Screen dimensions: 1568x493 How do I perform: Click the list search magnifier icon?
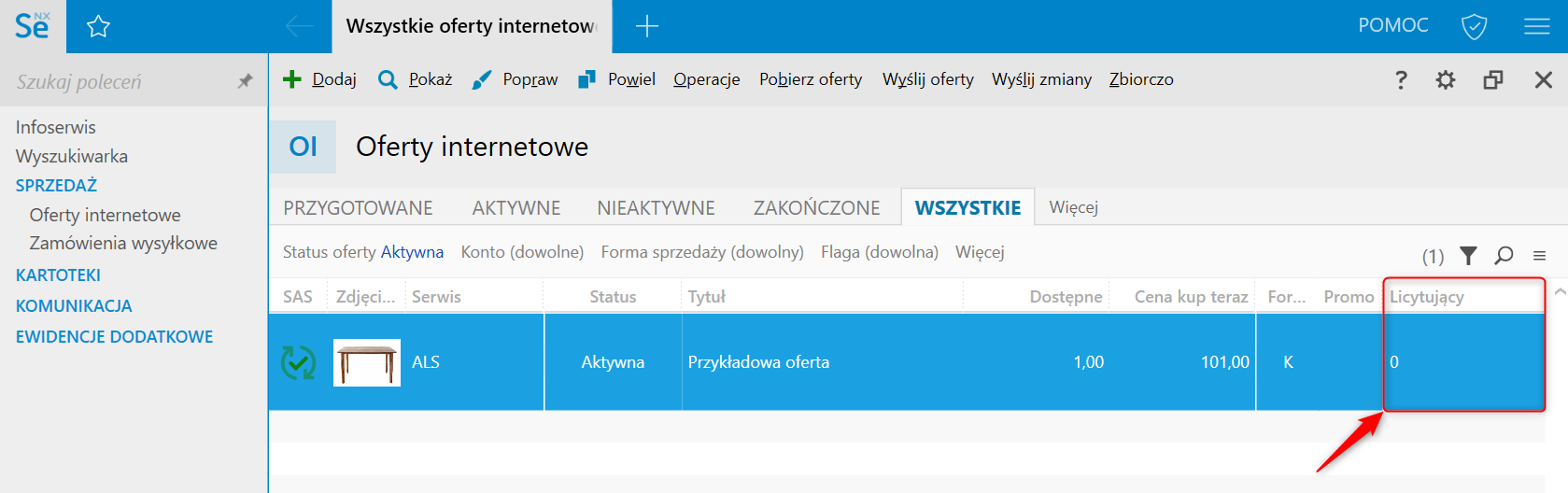tap(1504, 255)
